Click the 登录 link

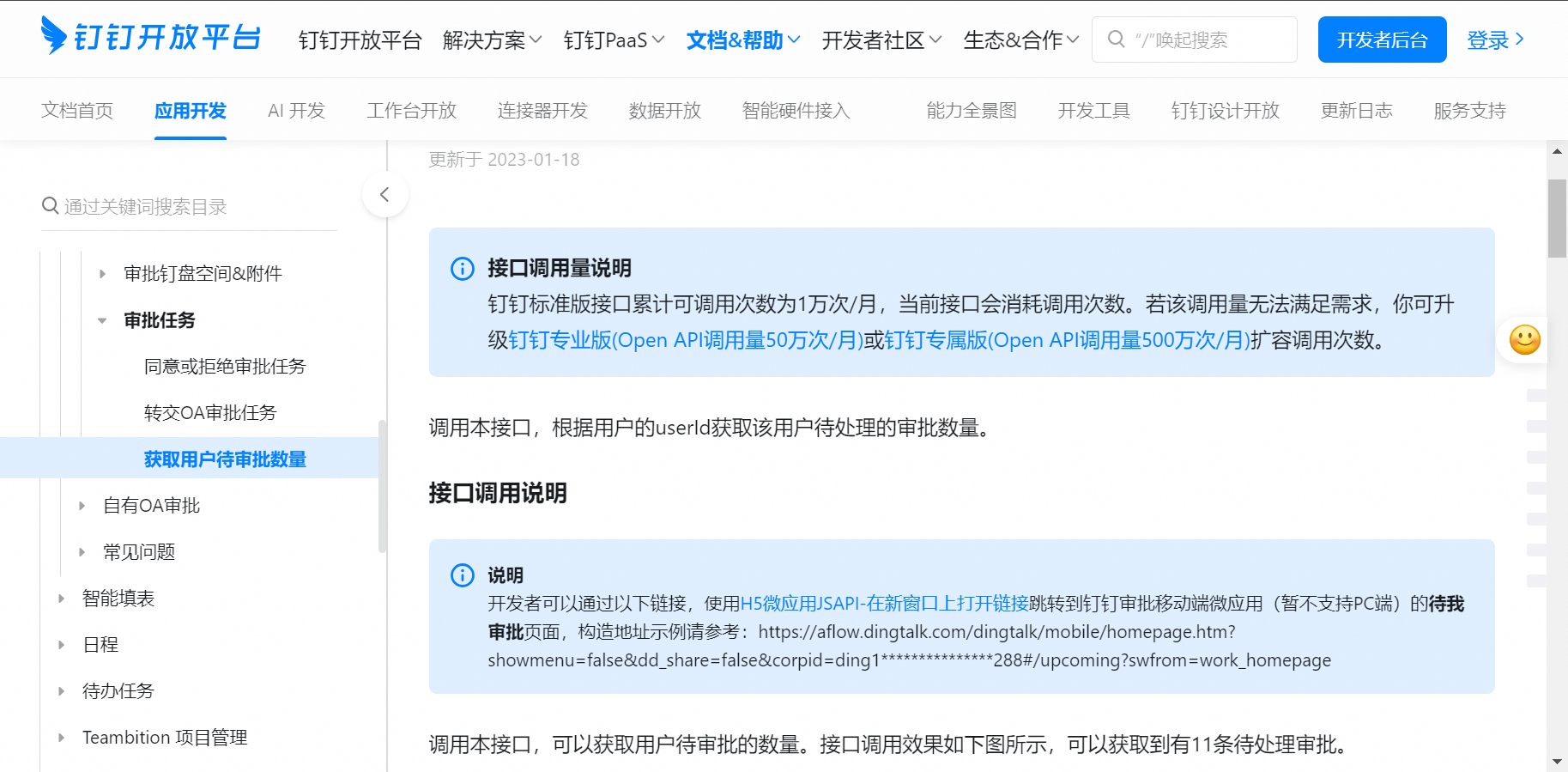[1496, 40]
